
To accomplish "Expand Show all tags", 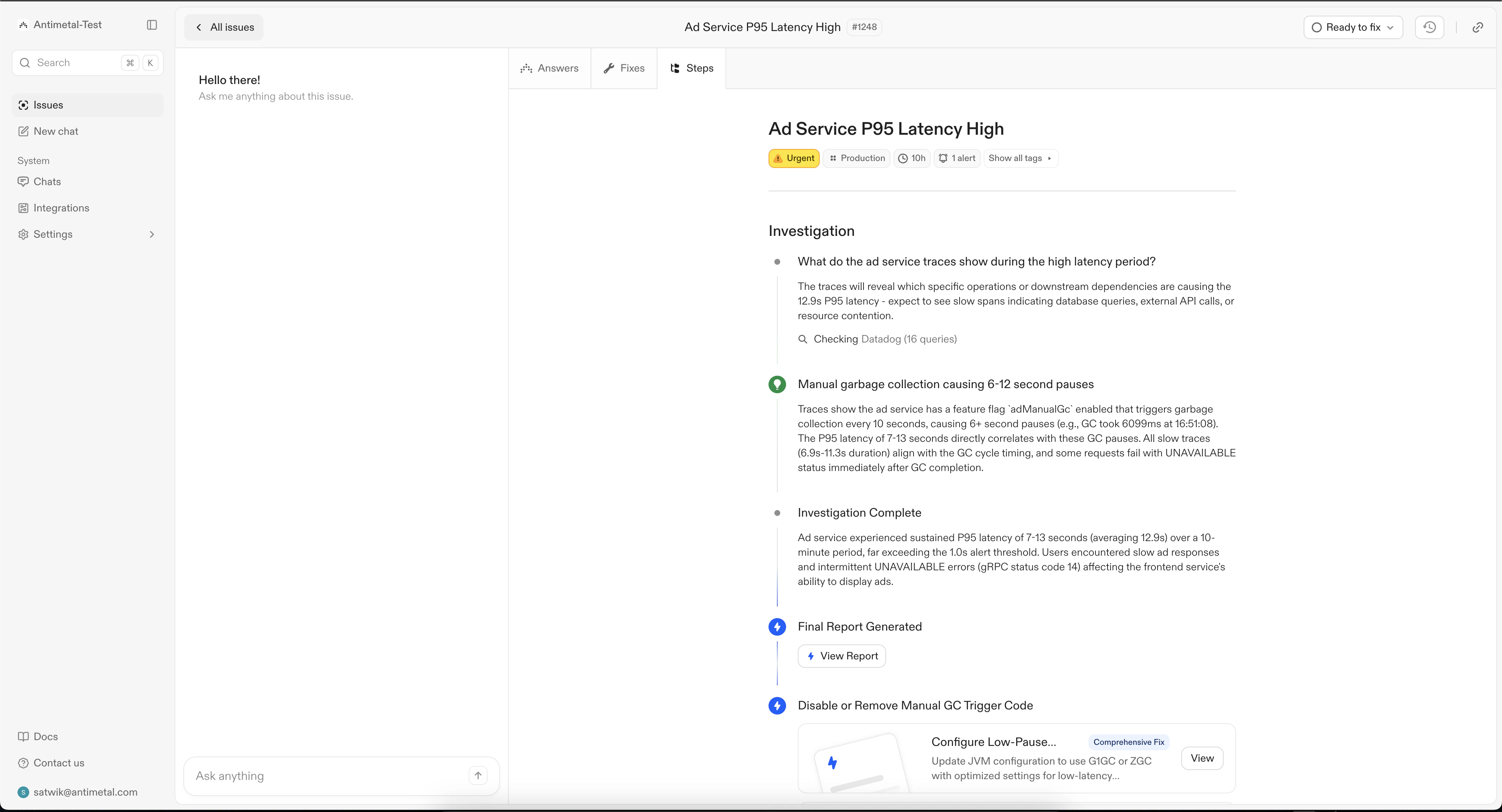I will coord(1020,158).
